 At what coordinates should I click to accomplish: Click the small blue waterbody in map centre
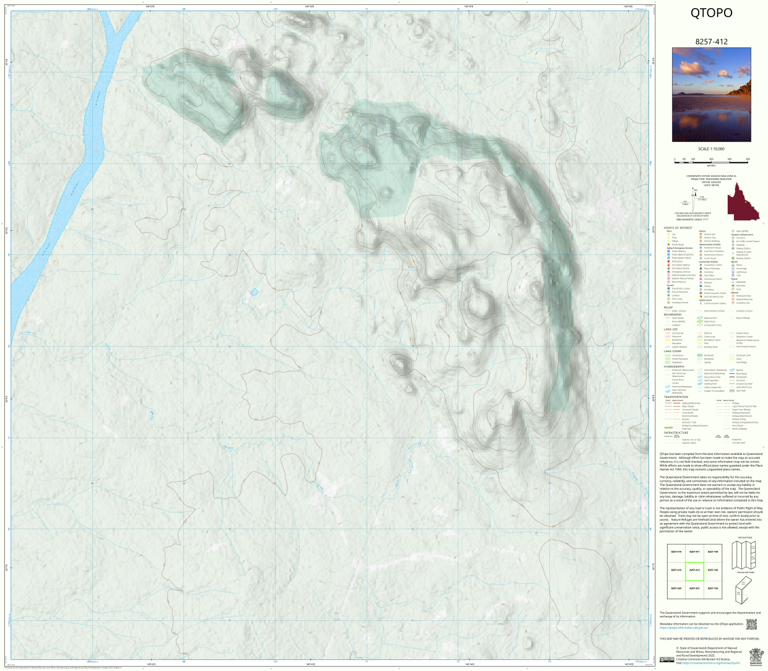[x=254, y=292]
